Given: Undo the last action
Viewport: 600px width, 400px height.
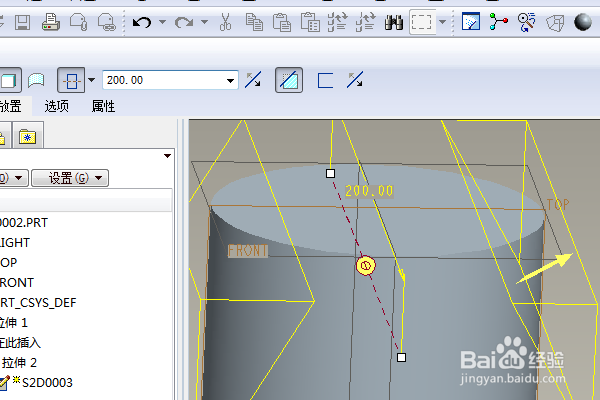Looking at the screenshot, I should click(142, 22).
